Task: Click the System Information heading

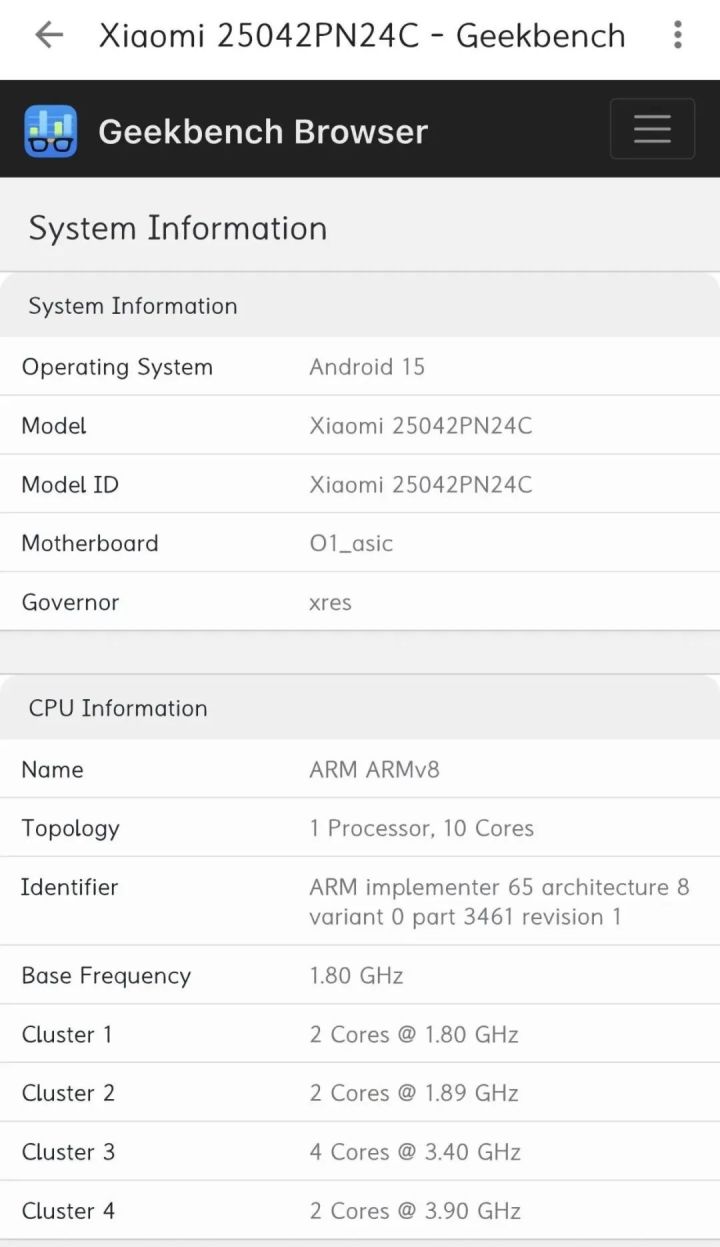Action: (178, 228)
